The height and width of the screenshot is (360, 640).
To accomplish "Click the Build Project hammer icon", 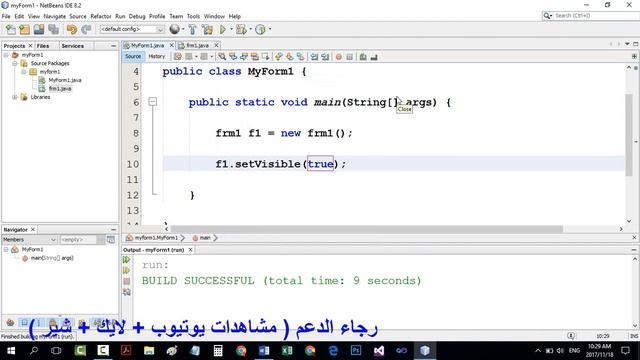I will pos(192,29).
